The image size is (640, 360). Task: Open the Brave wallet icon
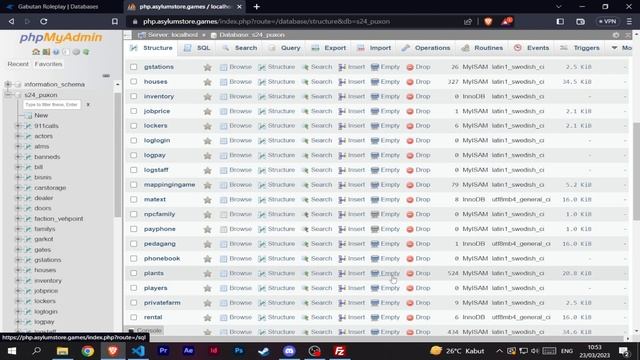(580, 21)
